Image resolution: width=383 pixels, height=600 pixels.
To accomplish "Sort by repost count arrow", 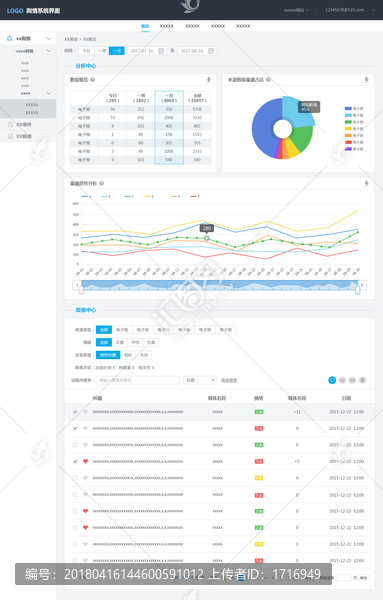I will click(133, 367).
